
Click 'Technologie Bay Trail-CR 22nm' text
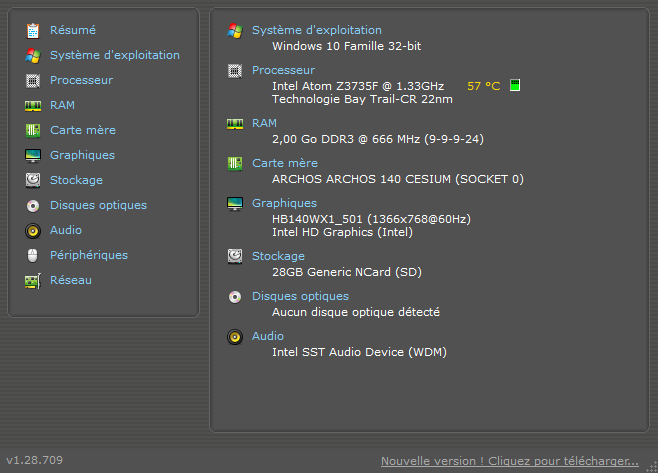click(x=362, y=99)
